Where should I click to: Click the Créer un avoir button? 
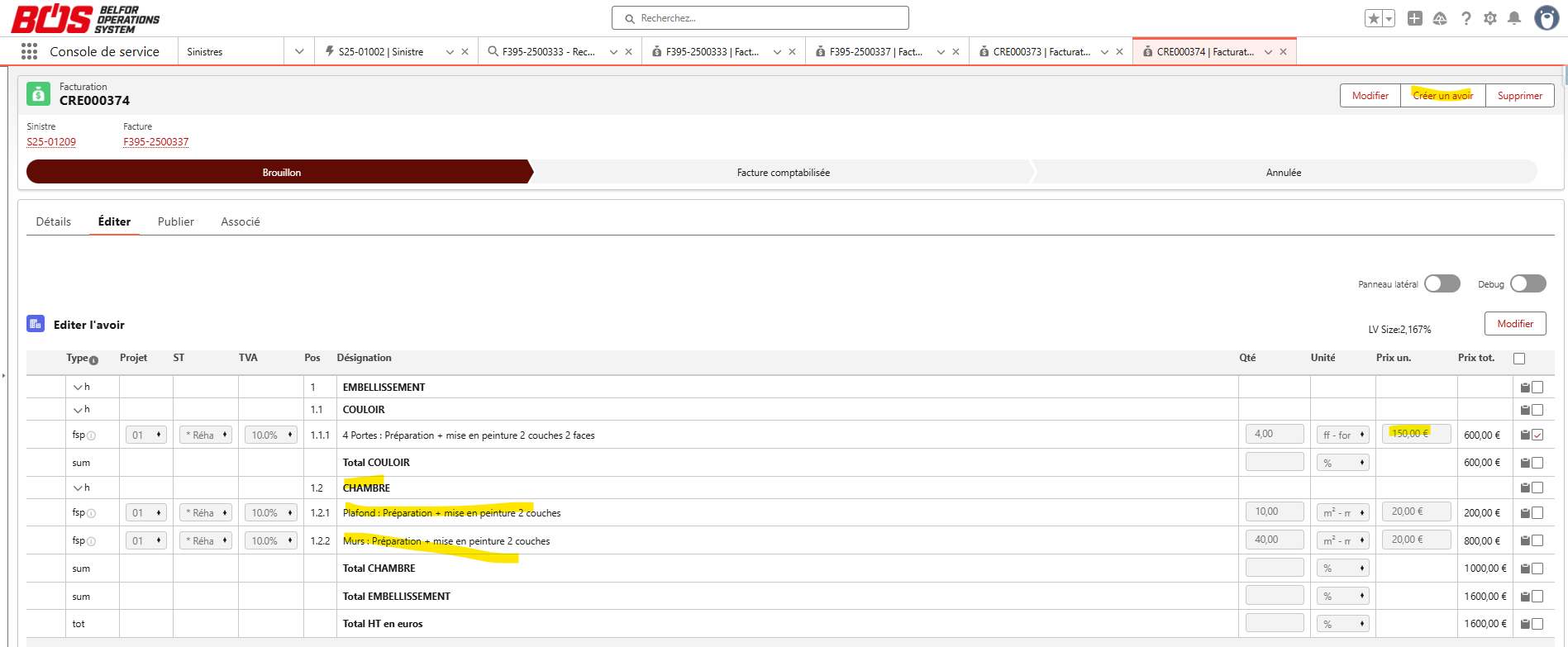point(1443,96)
